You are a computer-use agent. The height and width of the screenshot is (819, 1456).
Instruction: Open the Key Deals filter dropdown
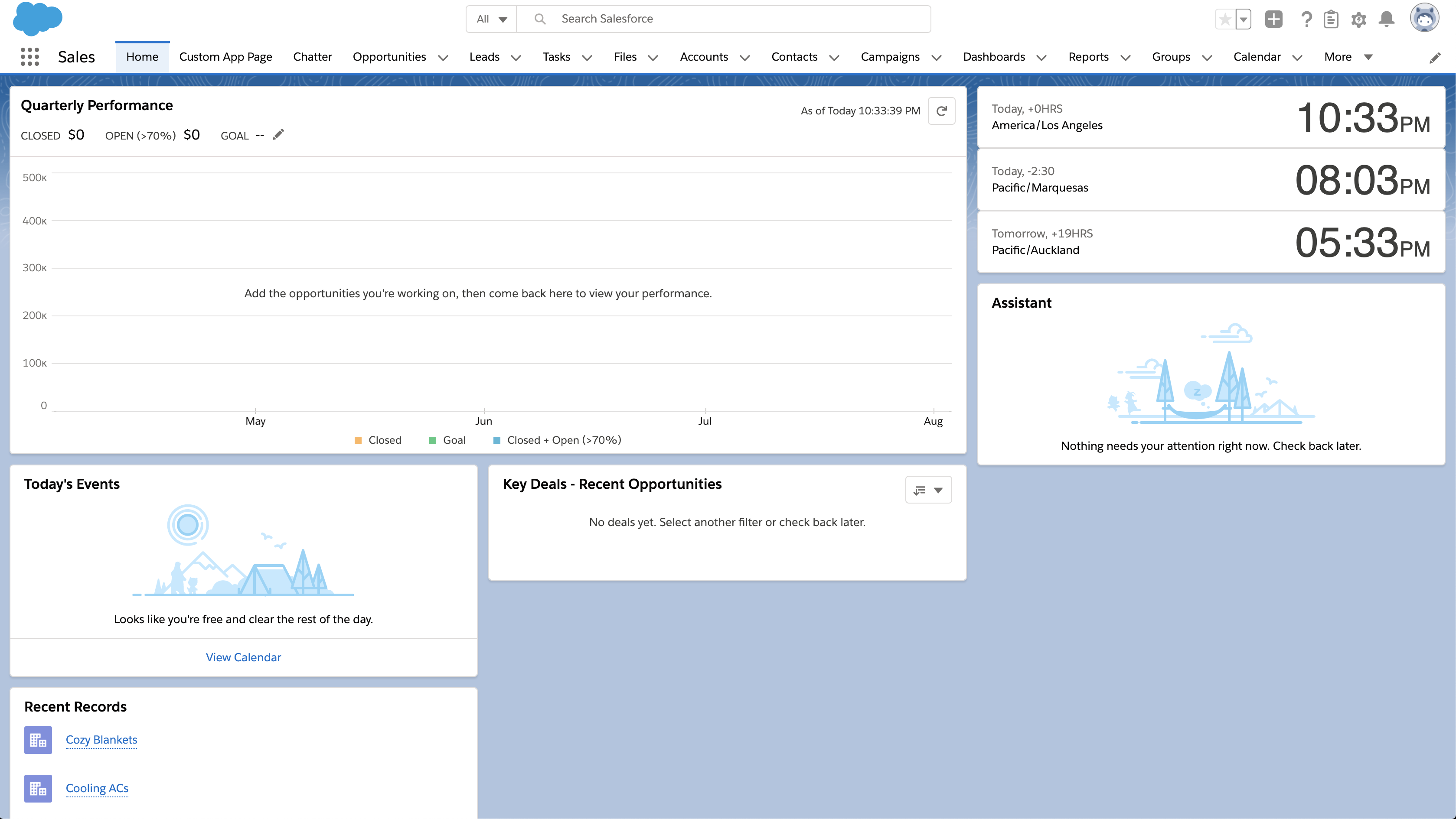[x=928, y=490]
